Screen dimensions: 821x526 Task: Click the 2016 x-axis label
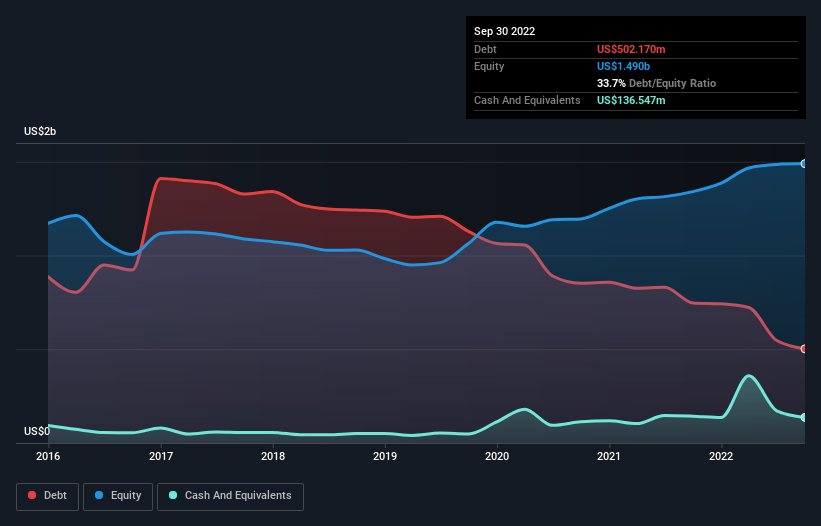(x=48, y=456)
